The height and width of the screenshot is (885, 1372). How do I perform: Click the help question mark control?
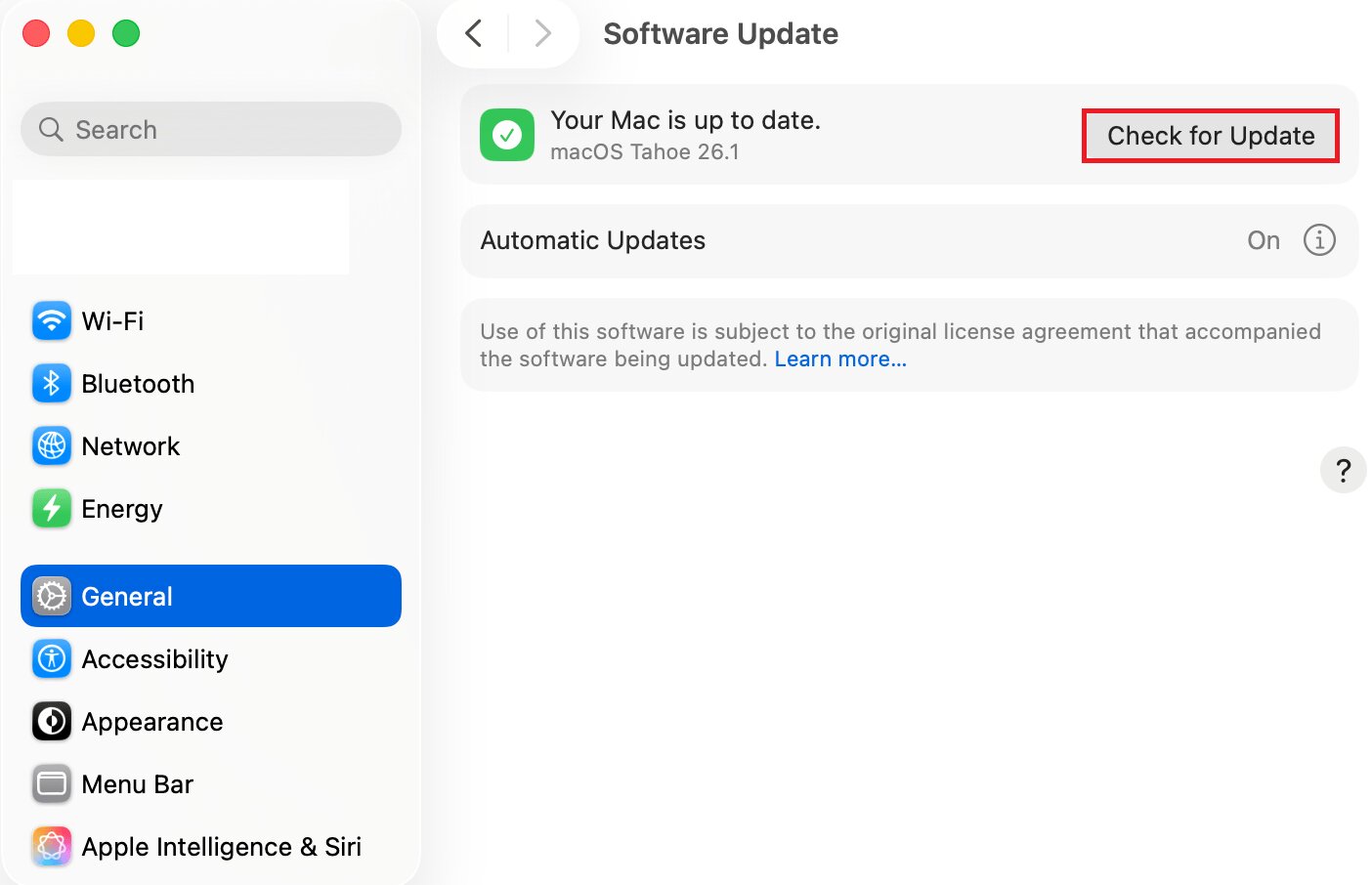[x=1344, y=470]
